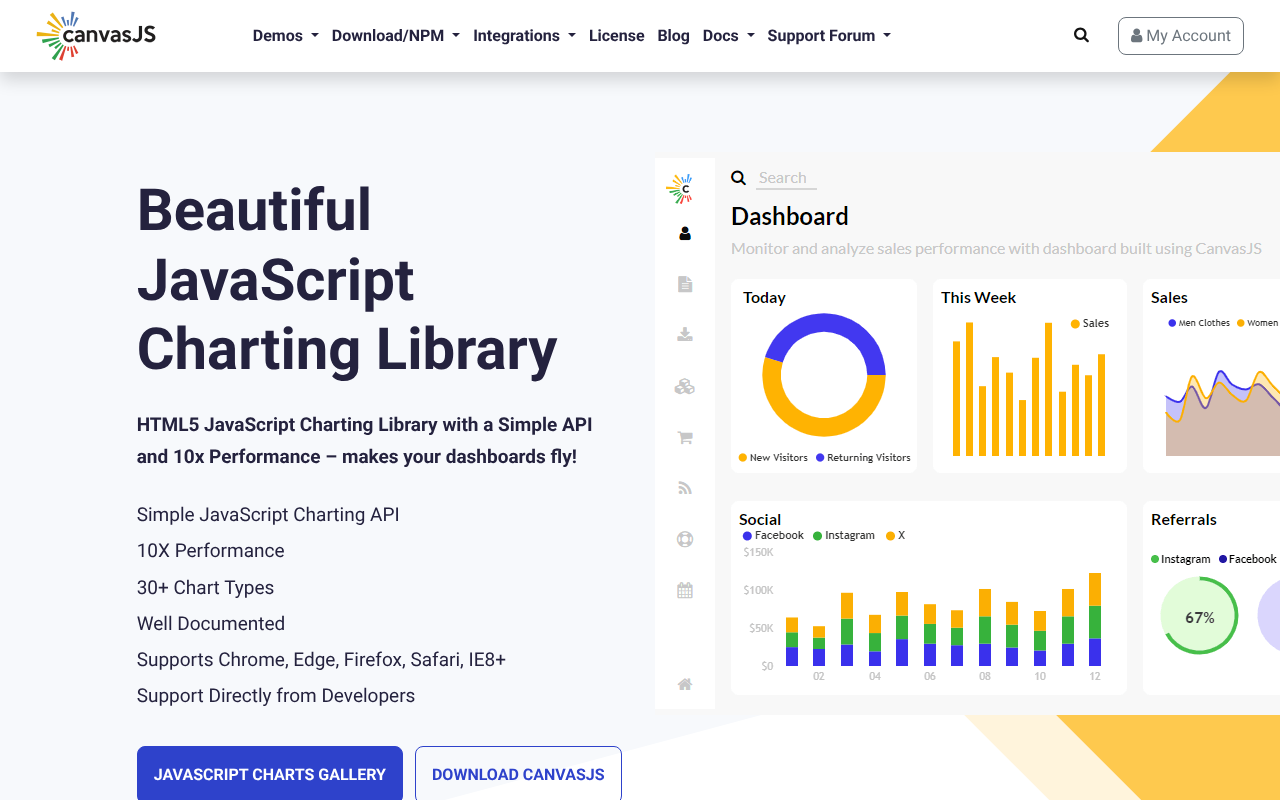
Task: Toggle Instagram series in Social chart legend
Action: click(844, 536)
